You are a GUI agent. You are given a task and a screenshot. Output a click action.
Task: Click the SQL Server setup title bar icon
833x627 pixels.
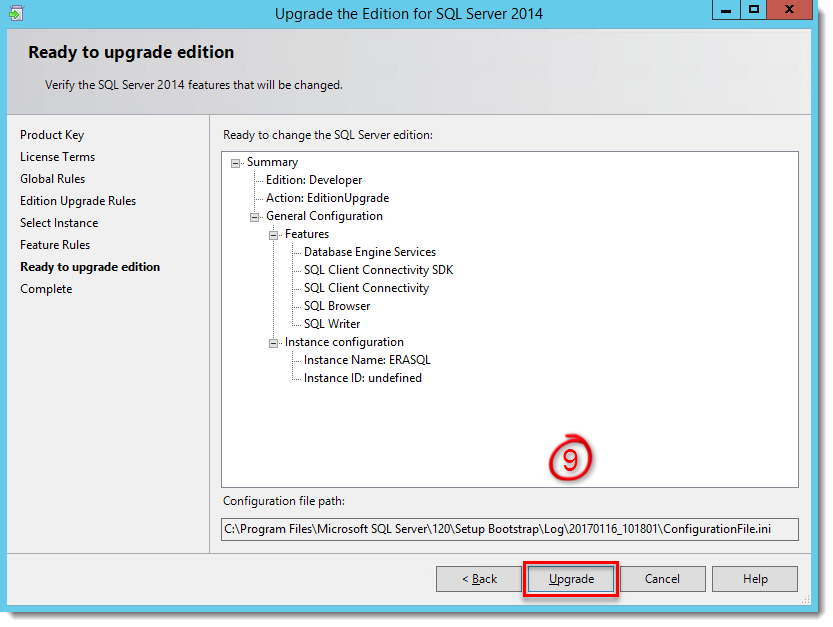(16, 13)
